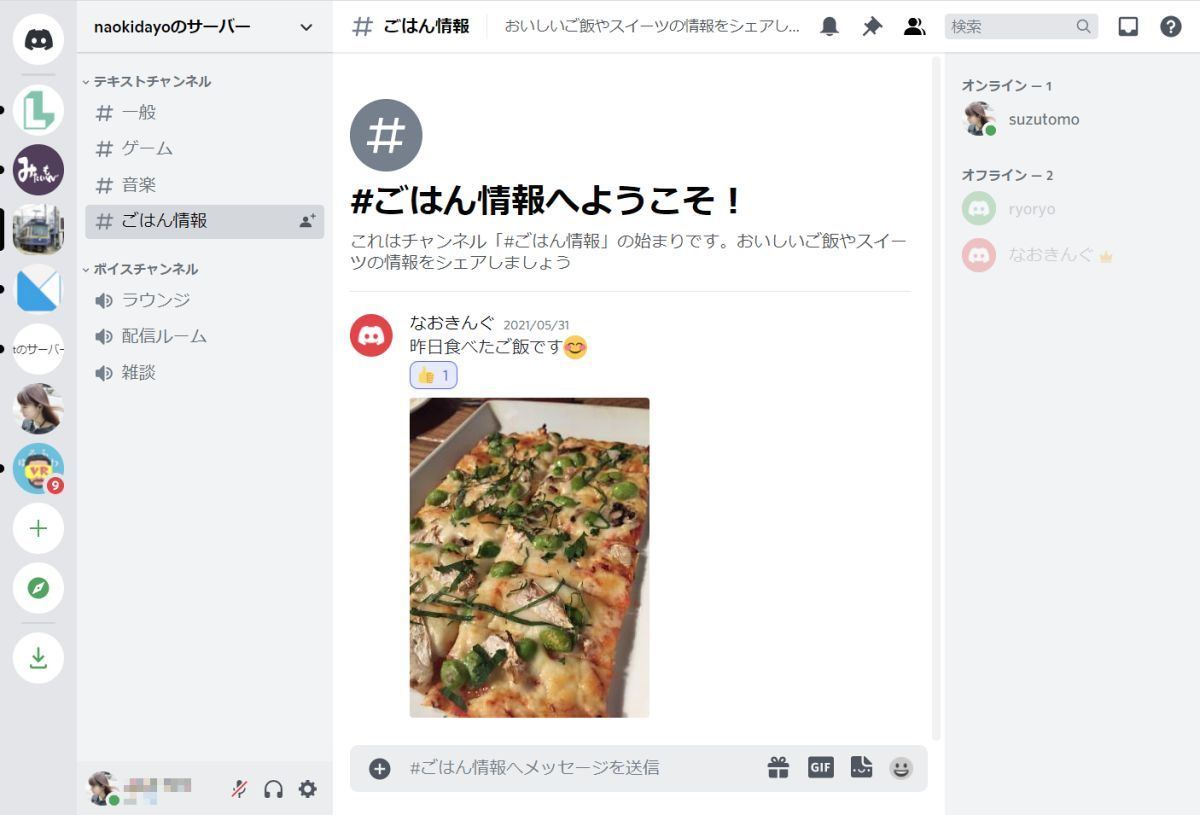1200x815 pixels.
Task: Open the sticker picker icon
Action: 861,767
